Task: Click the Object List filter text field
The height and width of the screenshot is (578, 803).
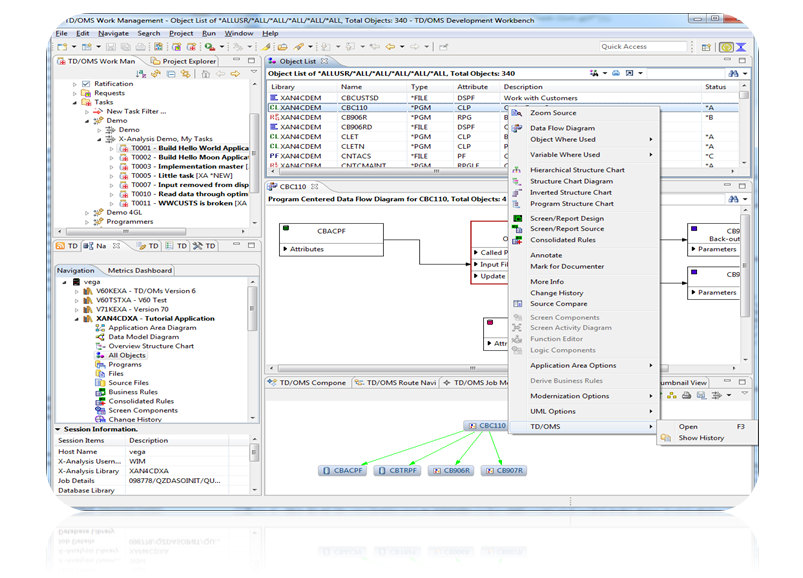Action: [686, 73]
